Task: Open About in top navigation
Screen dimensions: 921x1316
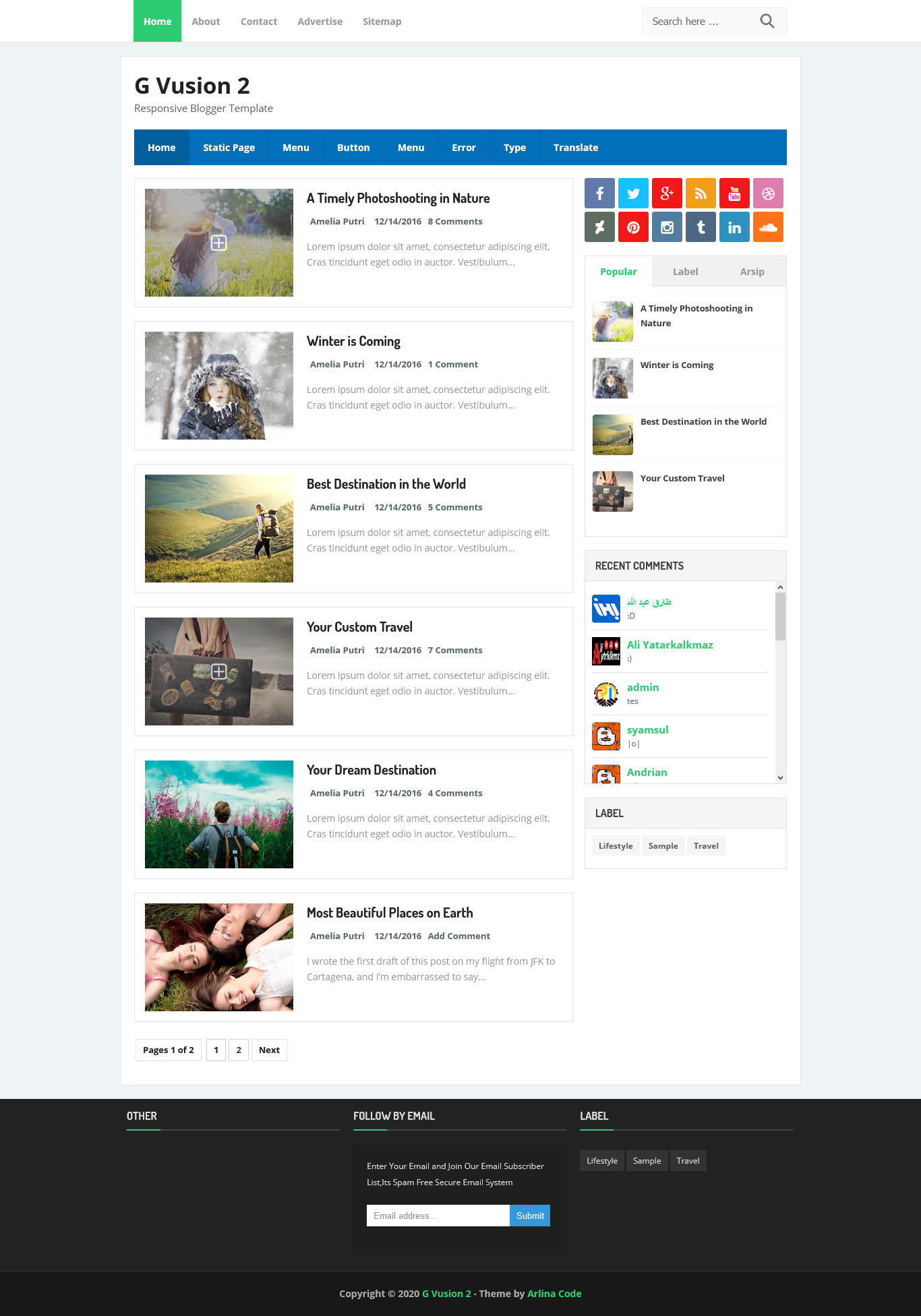Action: point(206,22)
